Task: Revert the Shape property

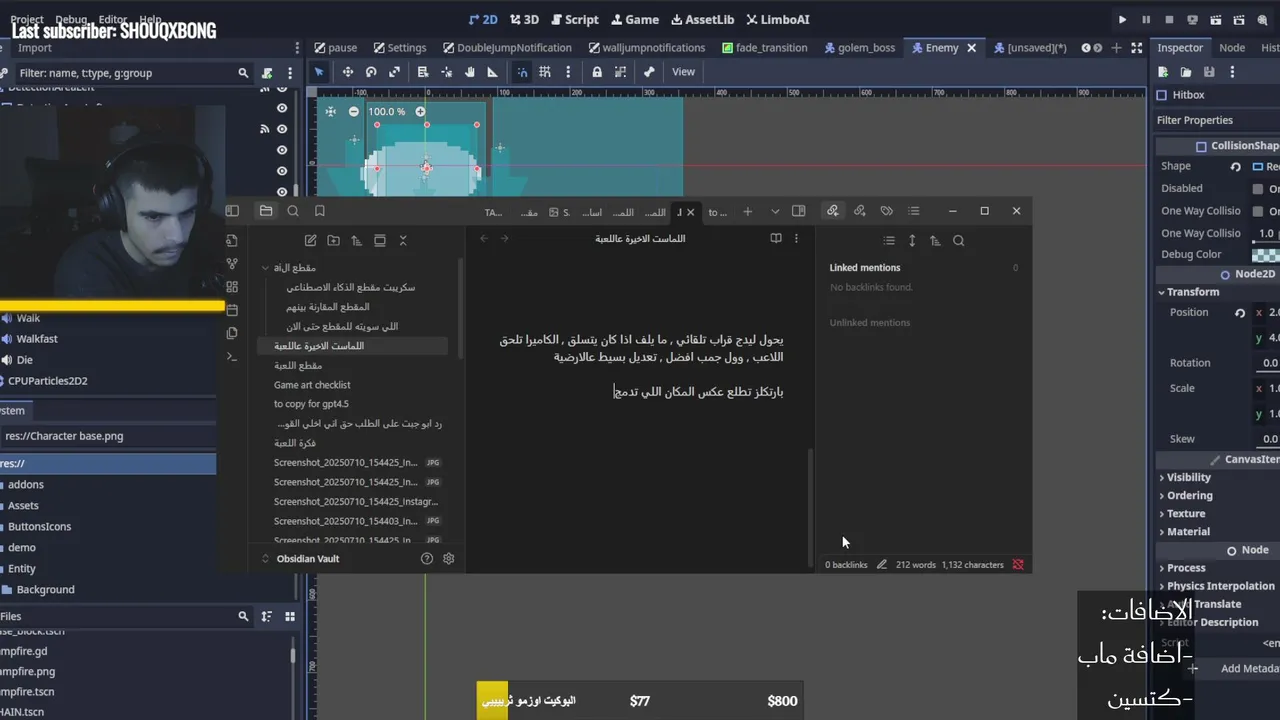Action: (x=1235, y=167)
